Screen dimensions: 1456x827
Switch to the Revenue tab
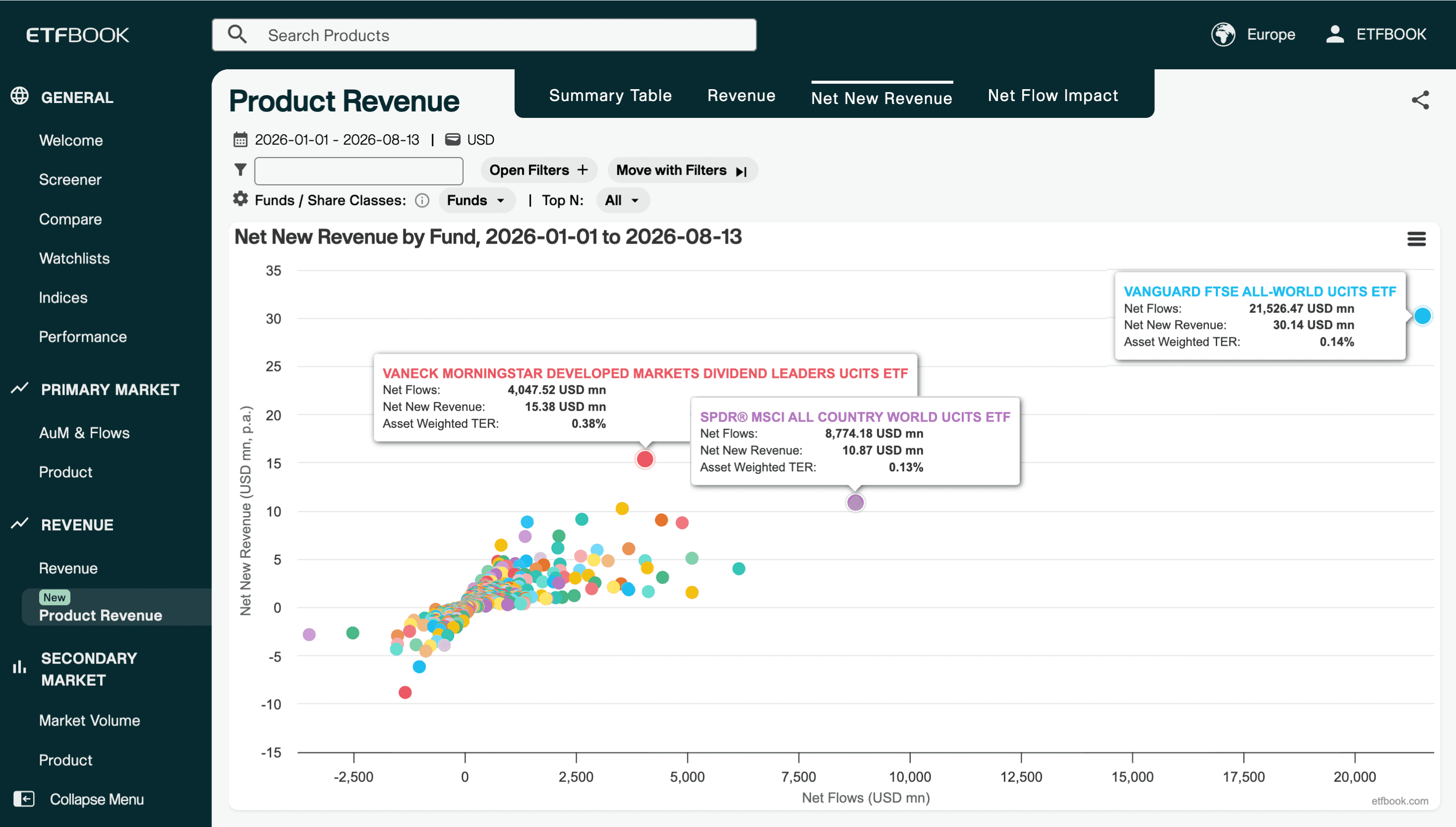click(x=741, y=96)
